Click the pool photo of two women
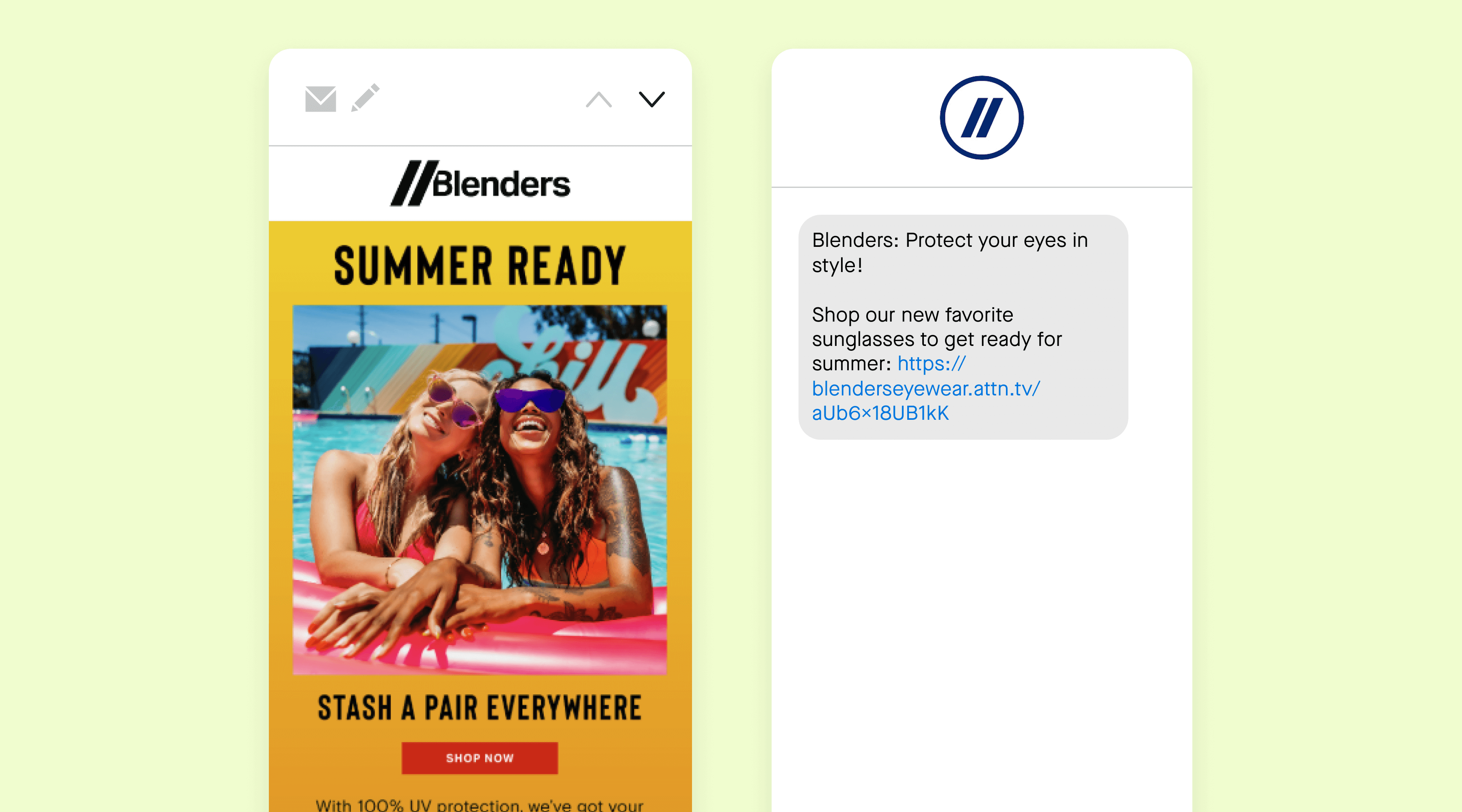This screenshot has height=812, width=1462. (x=480, y=490)
